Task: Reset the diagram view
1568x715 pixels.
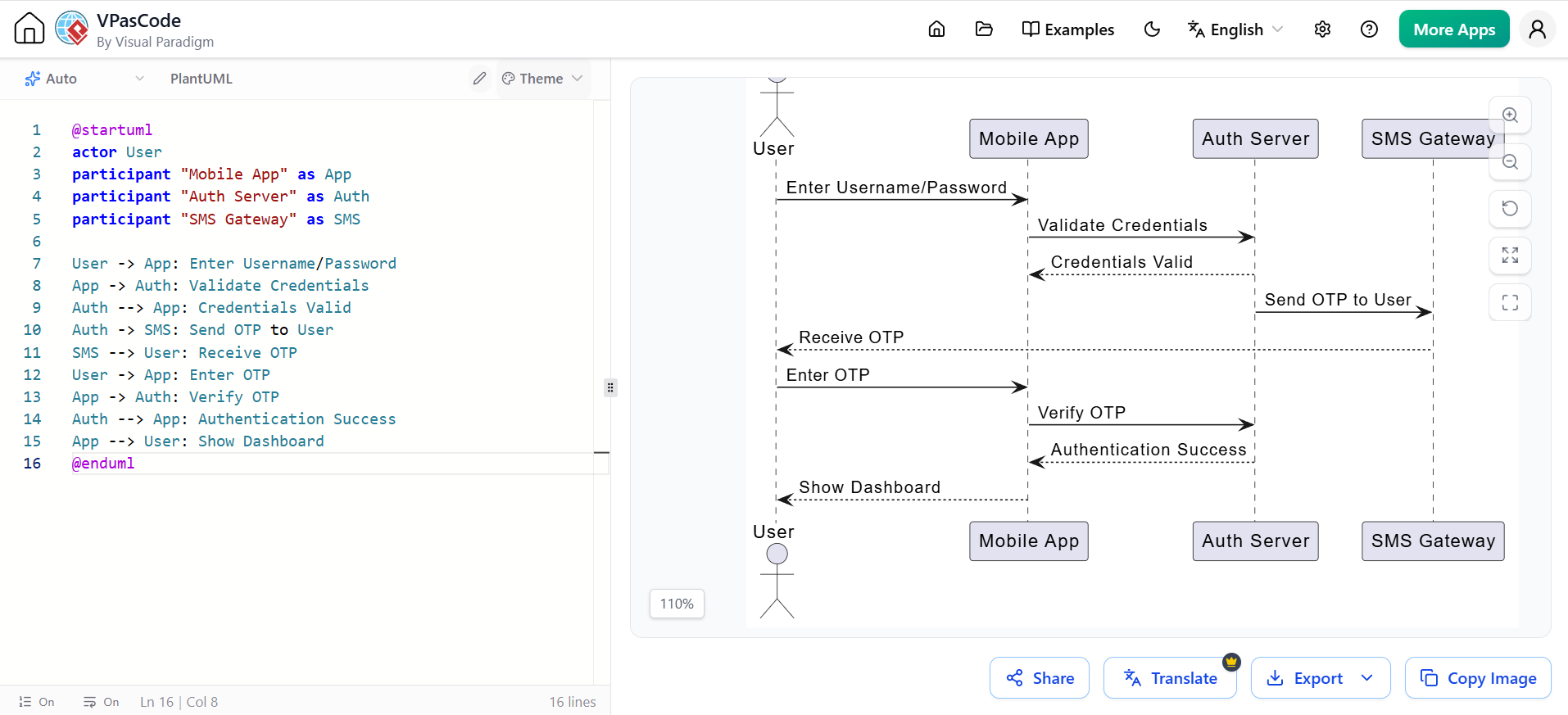Action: 1510,209
